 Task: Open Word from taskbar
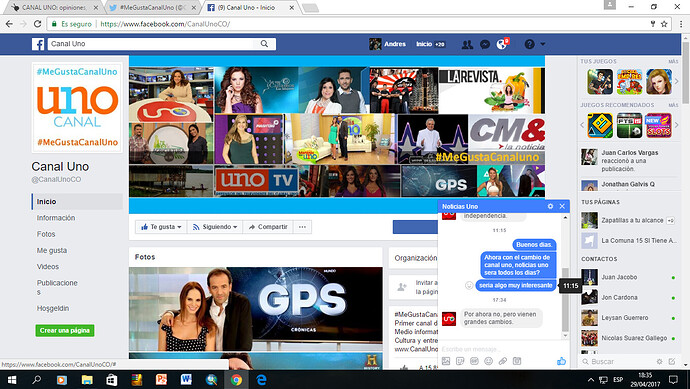[187, 379]
